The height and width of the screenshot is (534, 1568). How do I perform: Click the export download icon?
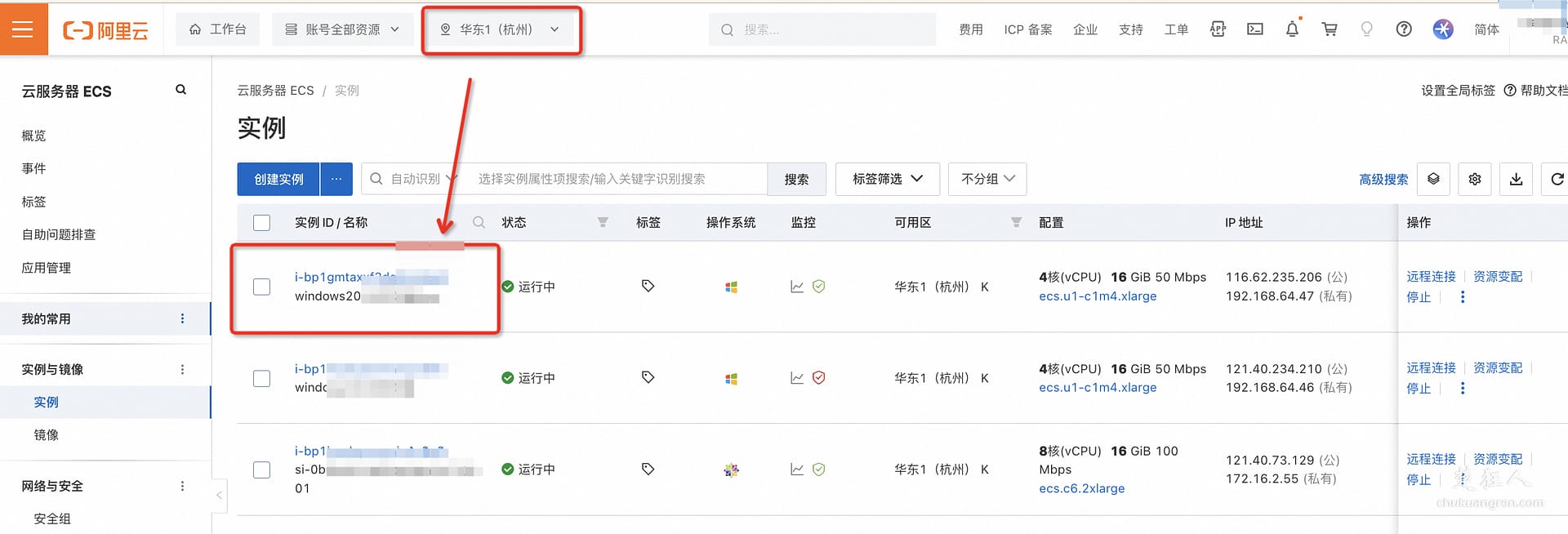(1516, 179)
